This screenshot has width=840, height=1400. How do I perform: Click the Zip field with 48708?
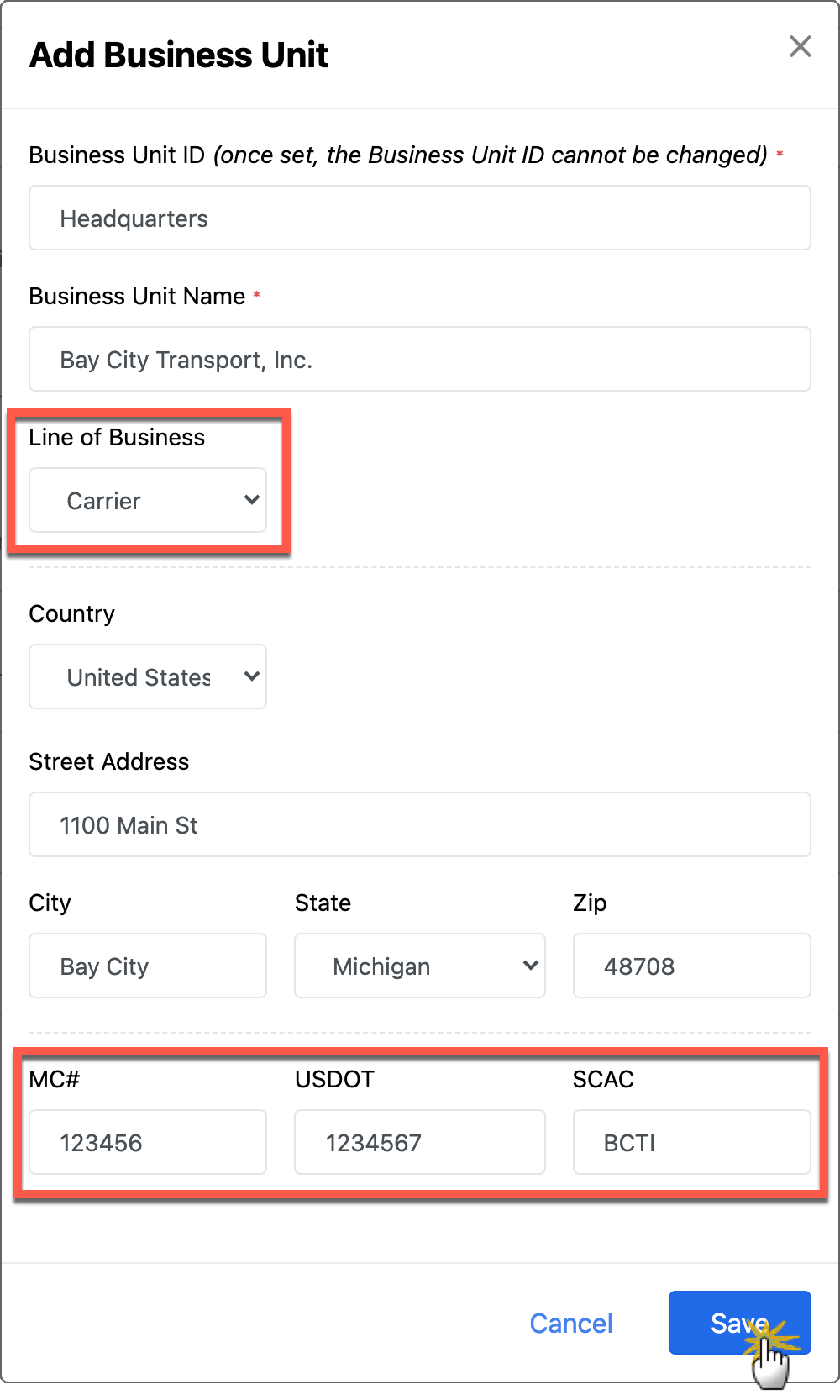click(691, 966)
